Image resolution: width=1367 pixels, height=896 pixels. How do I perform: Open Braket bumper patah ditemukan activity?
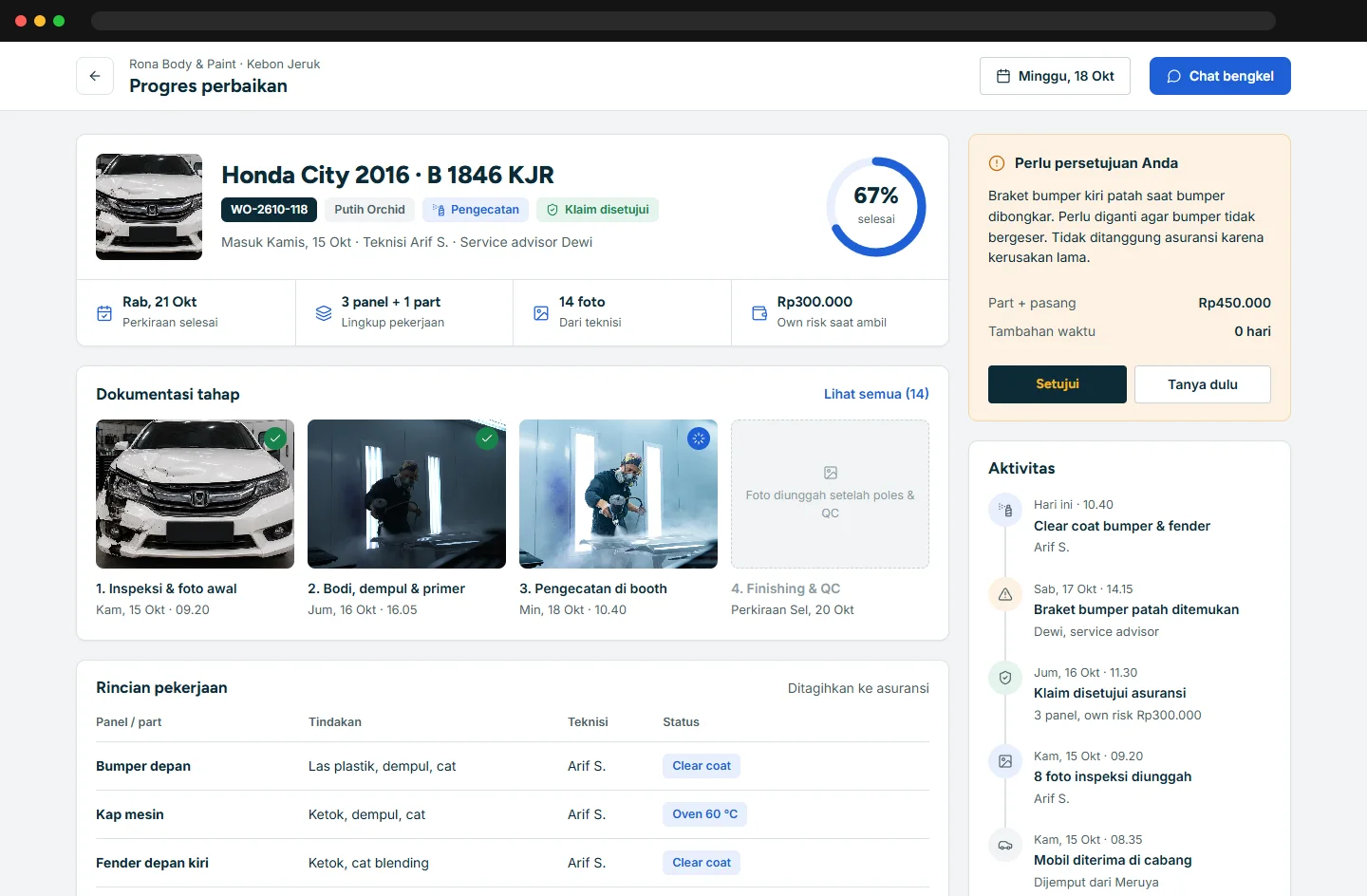pyautogui.click(x=1136, y=609)
